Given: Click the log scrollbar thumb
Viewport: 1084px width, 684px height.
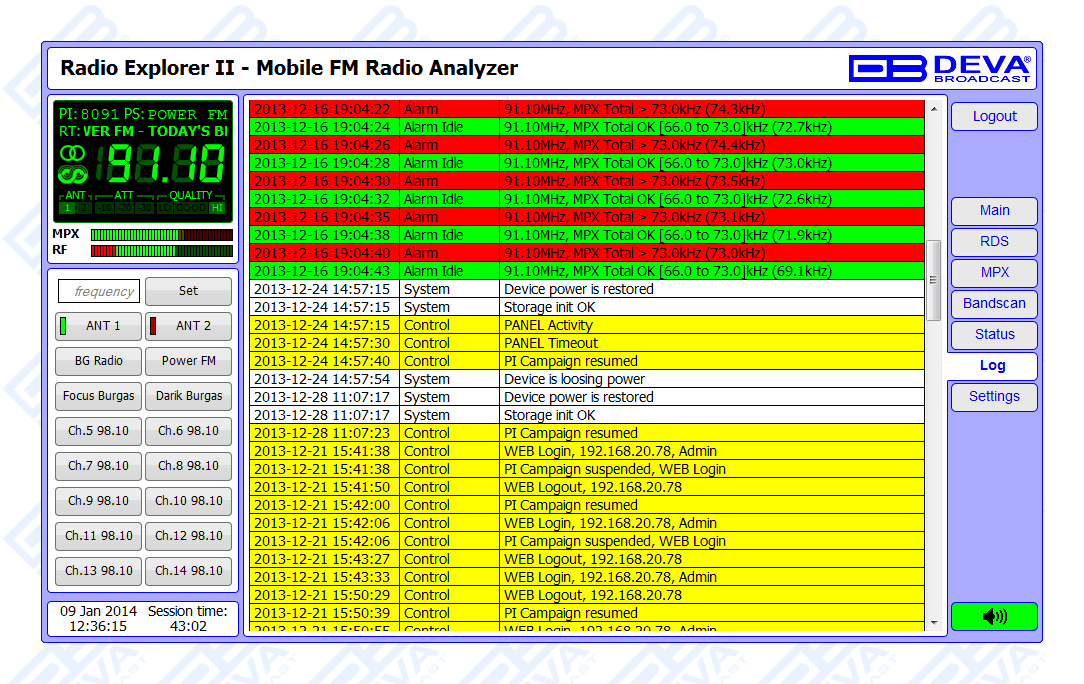Looking at the screenshot, I should pos(933,279).
